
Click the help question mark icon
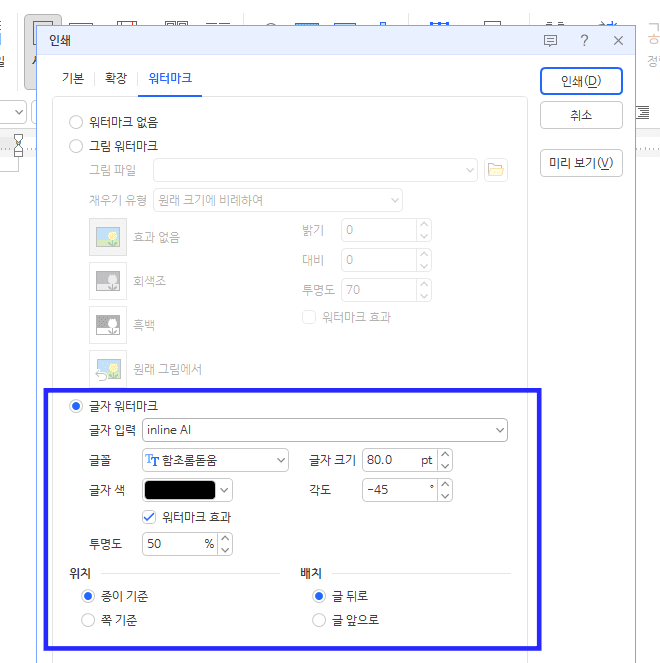pos(584,41)
